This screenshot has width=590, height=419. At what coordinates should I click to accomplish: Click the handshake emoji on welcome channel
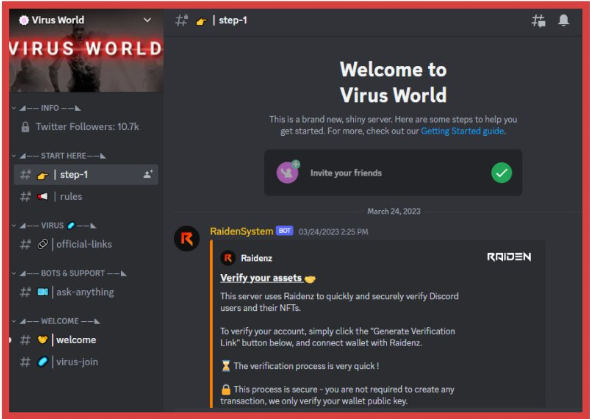pos(43,340)
